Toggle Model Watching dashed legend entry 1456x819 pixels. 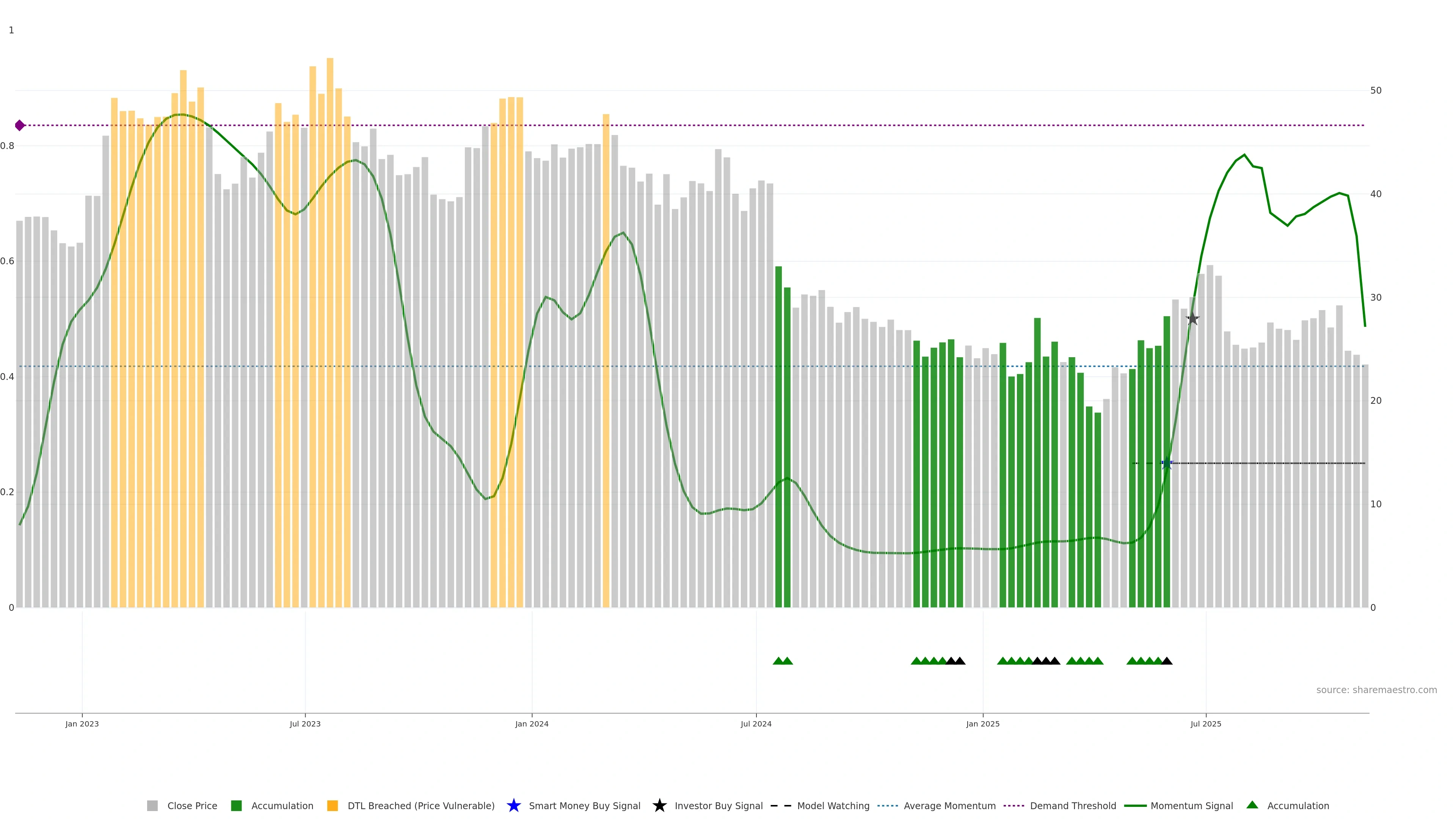(781, 805)
